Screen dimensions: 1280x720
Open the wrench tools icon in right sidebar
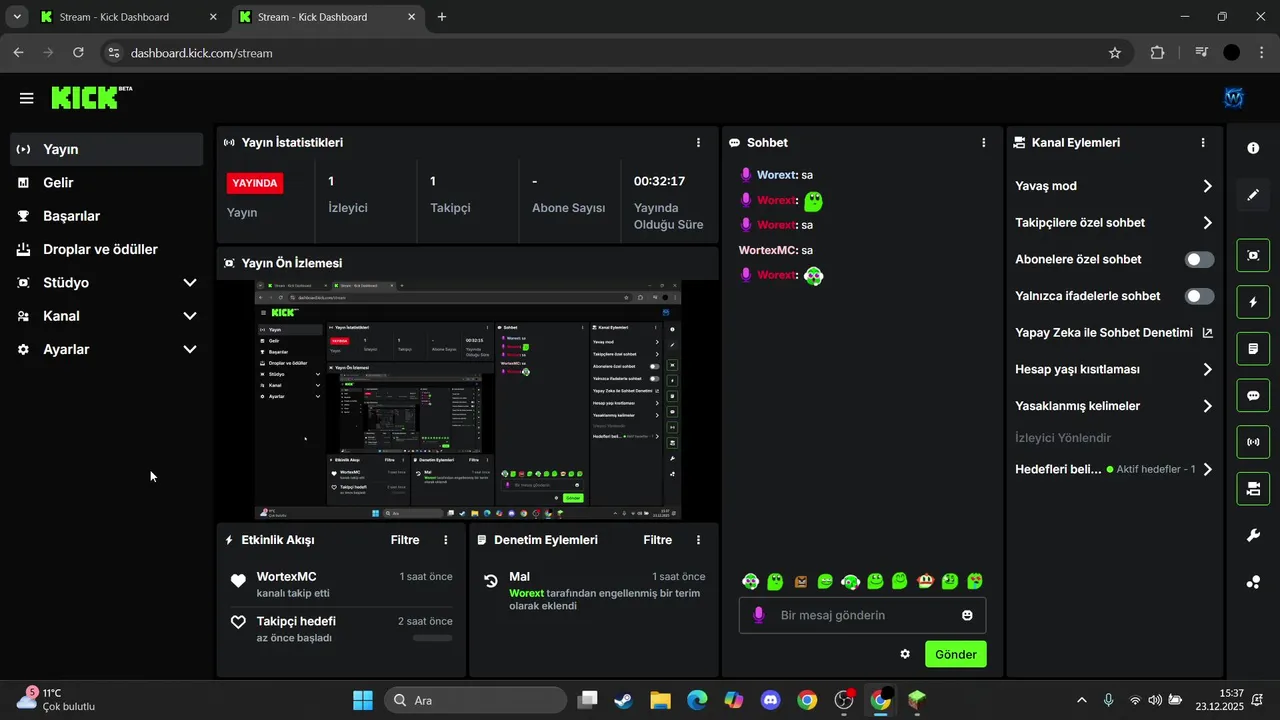tap(1253, 536)
